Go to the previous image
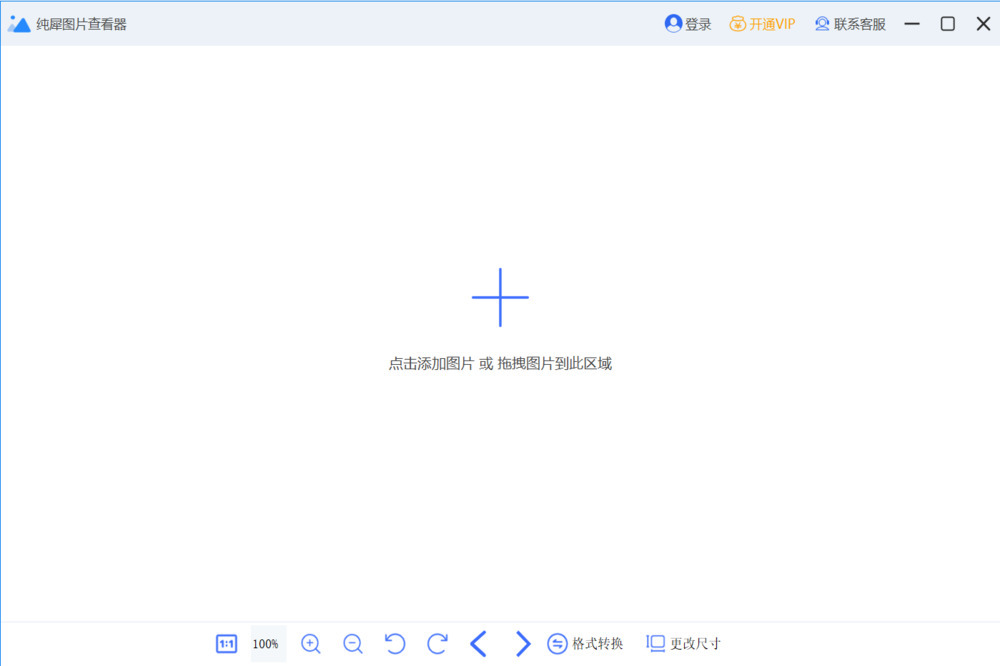The image size is (1000, 666). 479,644
